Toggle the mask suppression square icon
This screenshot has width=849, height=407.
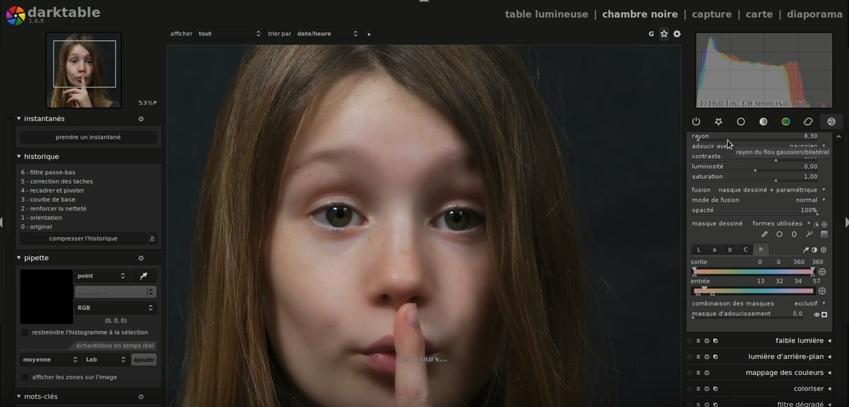(824, 314)
